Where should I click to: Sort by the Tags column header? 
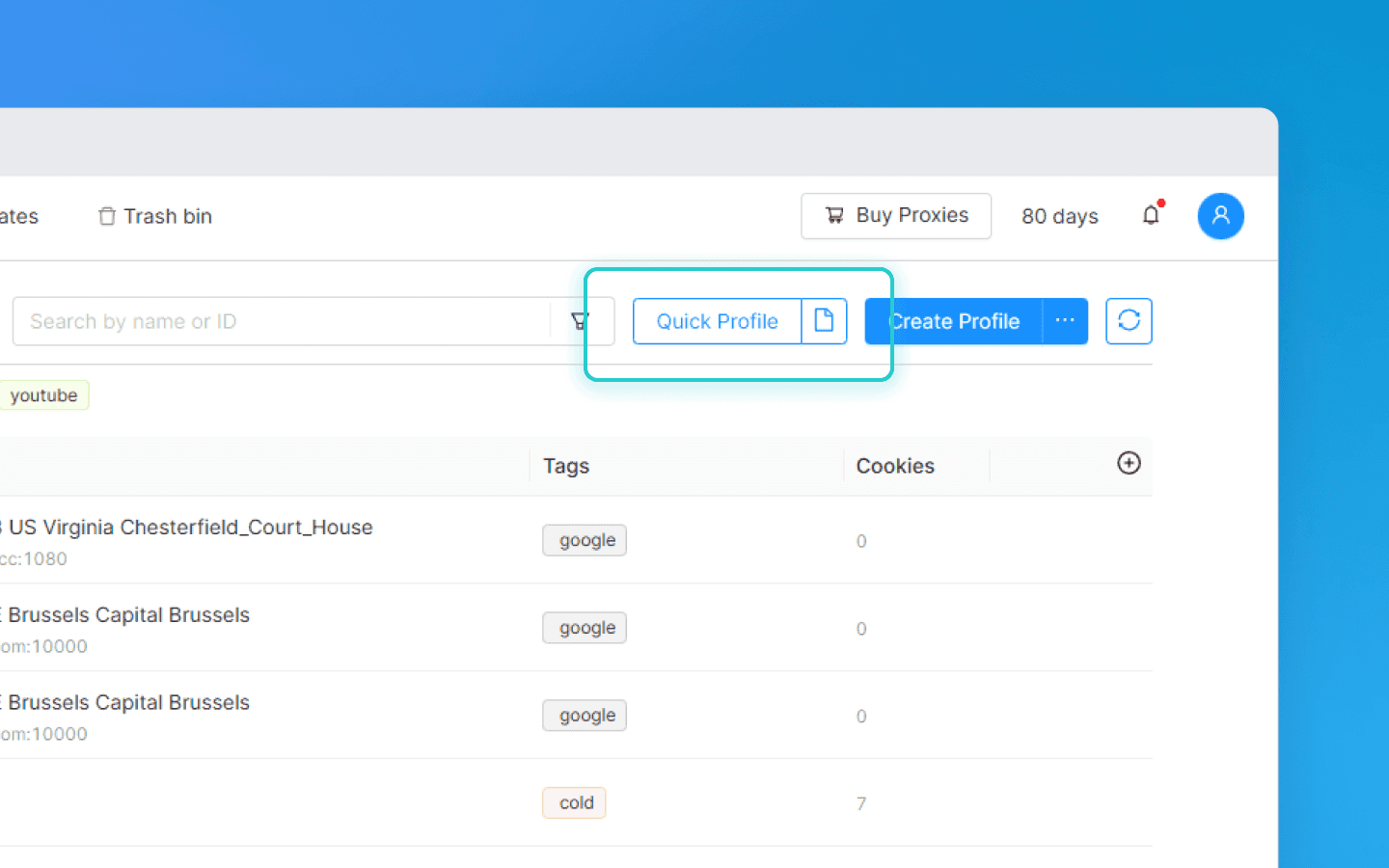[x=566, y=466]
